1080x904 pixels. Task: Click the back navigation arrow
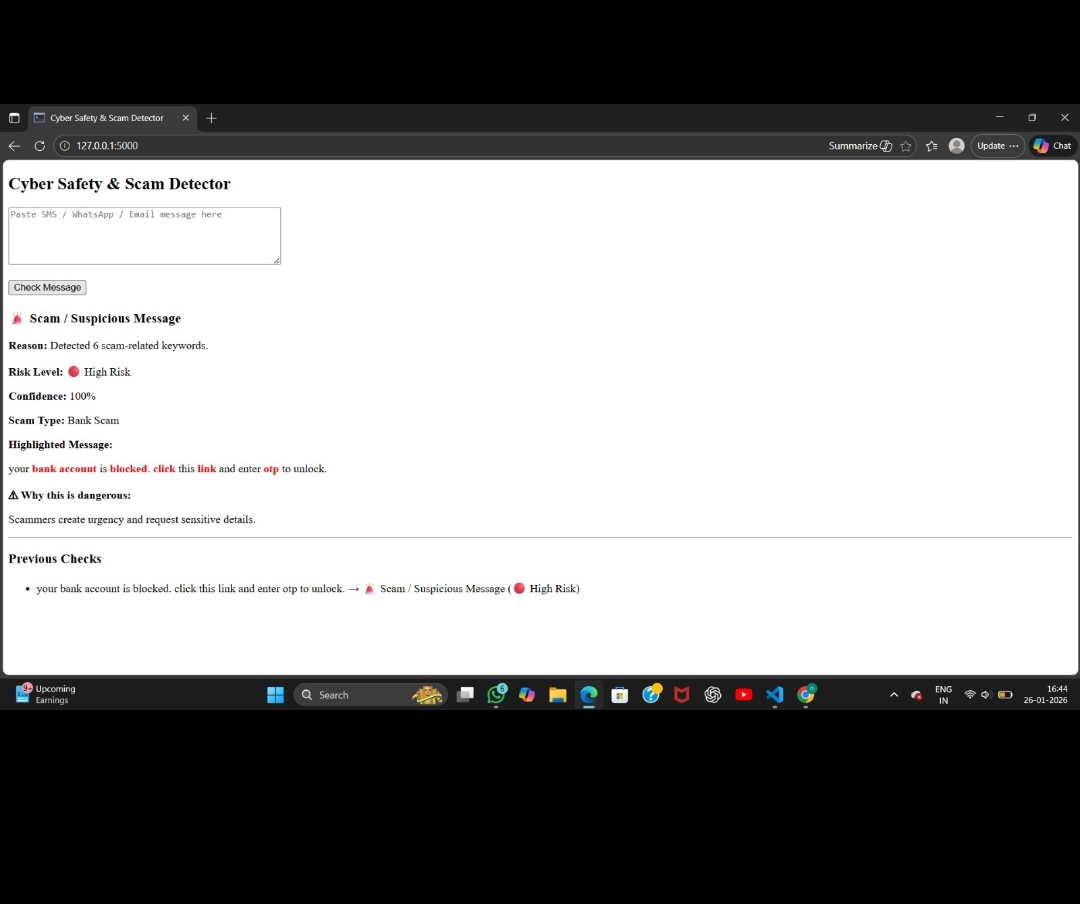click(14, 145)
